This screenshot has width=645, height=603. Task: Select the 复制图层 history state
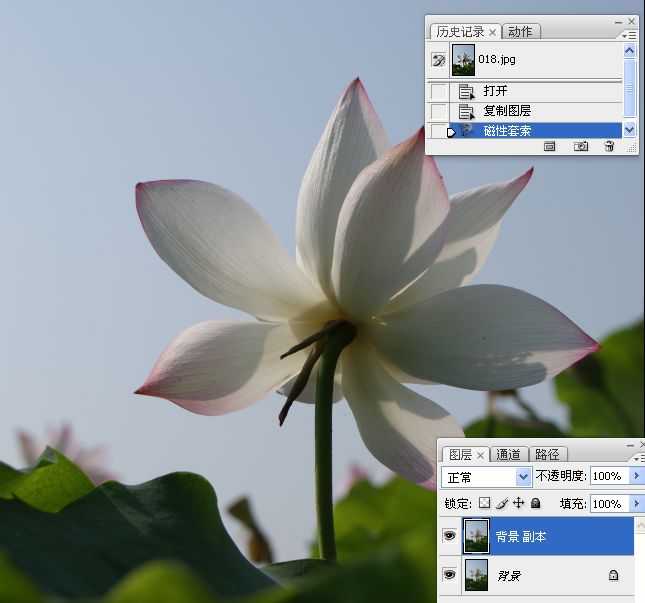coord(536,111)
